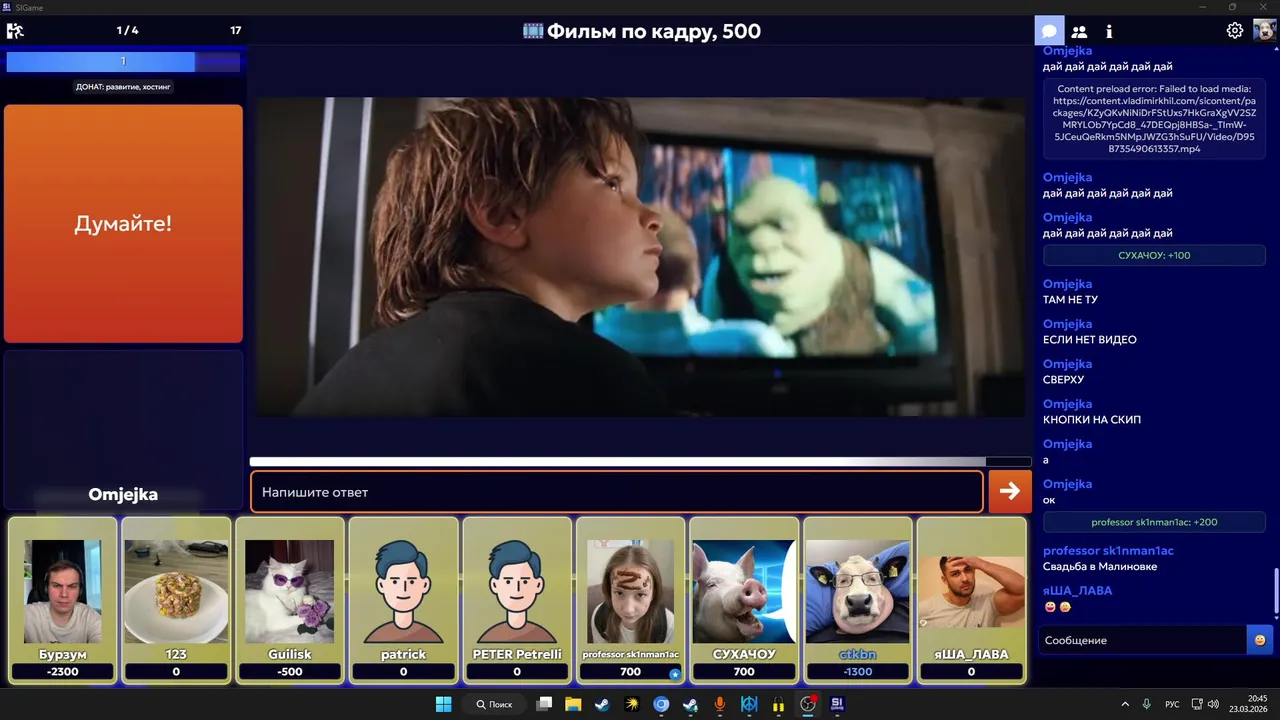Switch to the players list tab

coord(1079,31)
